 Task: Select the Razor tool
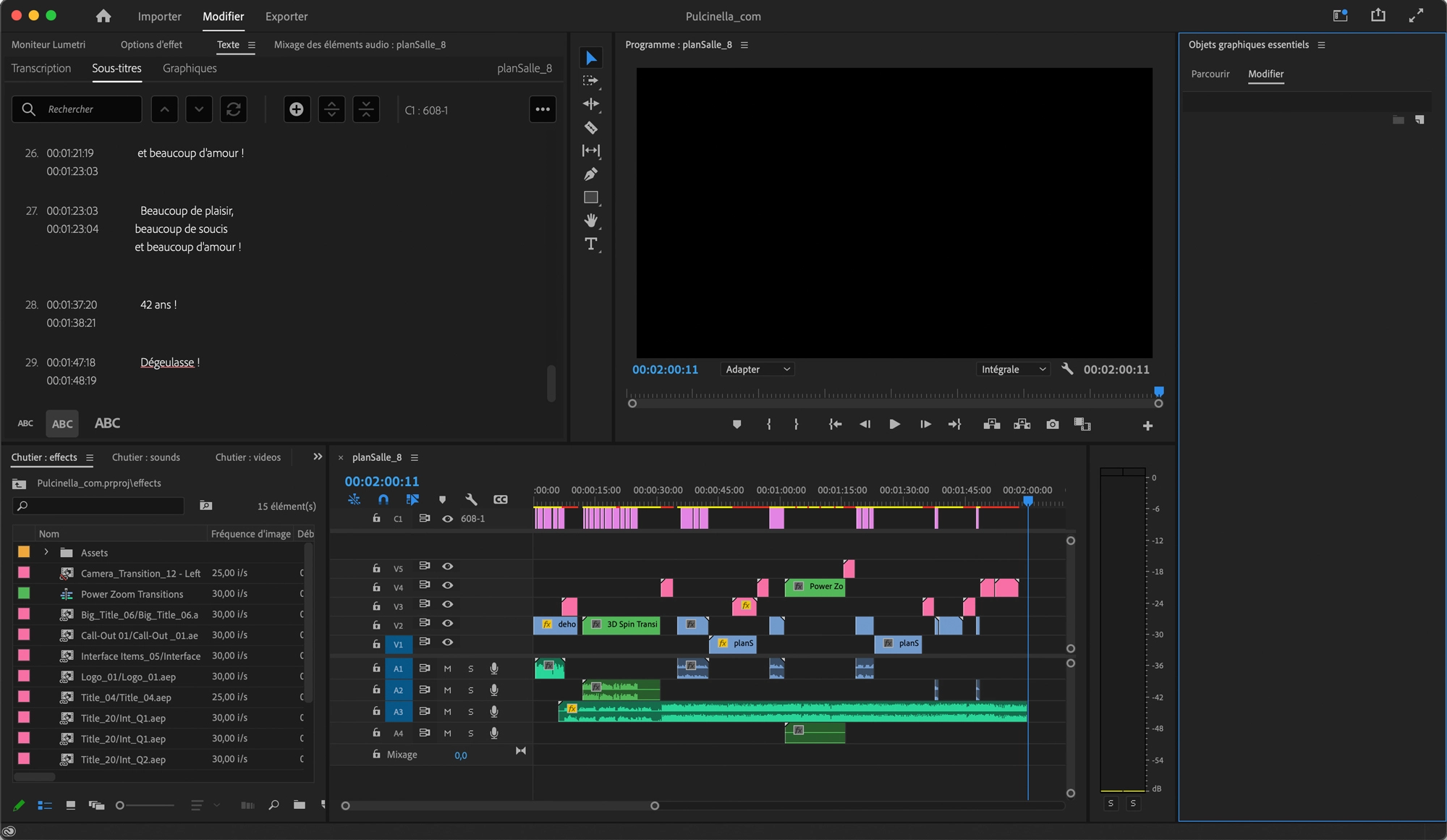point(590,128)
